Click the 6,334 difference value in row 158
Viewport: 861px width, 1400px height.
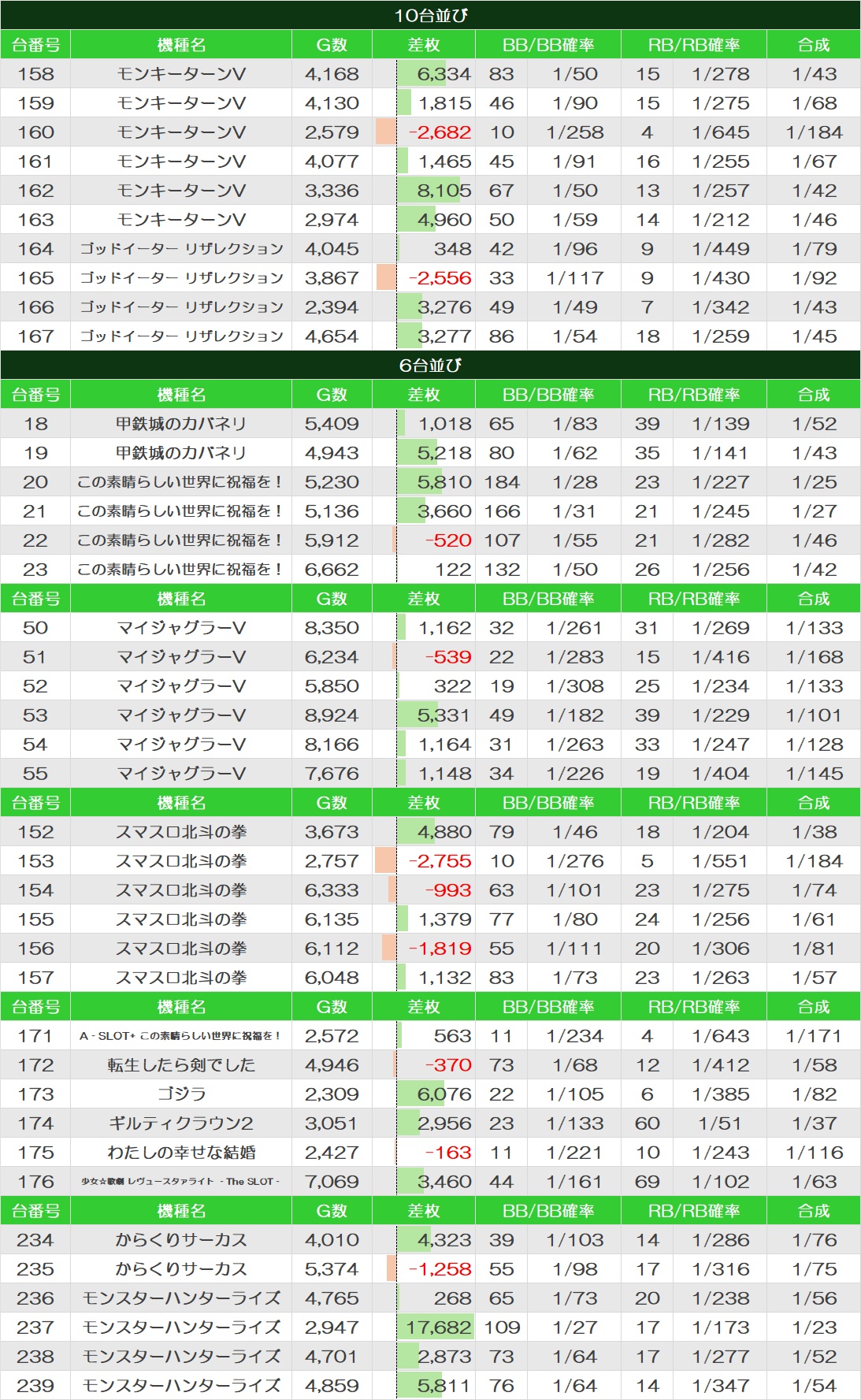pos(444,74)
